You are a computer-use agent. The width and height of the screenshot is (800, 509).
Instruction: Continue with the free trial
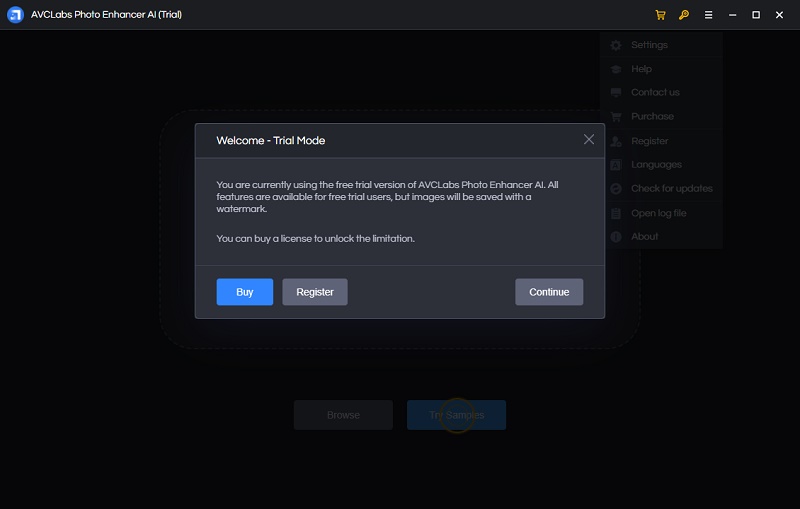tap(549, 292)
